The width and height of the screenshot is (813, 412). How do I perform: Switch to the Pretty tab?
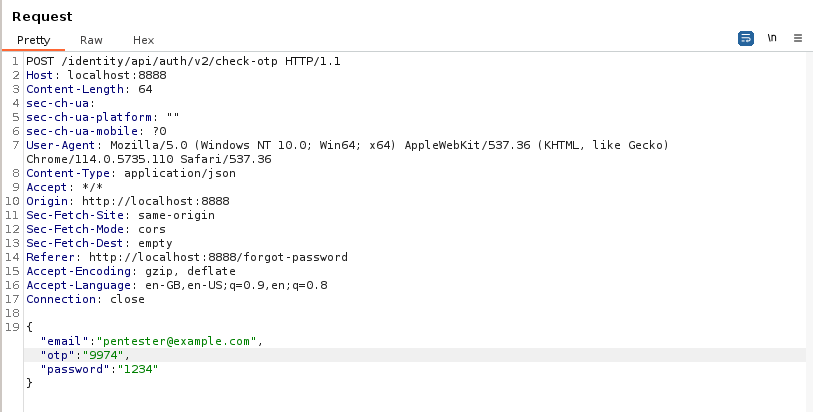[33, 40]
